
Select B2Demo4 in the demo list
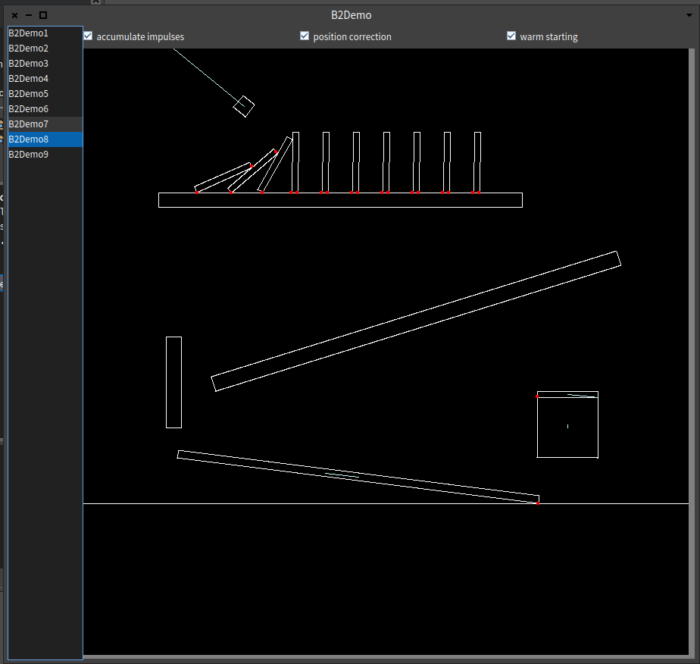pyautogui.click(x=45, y=79)
